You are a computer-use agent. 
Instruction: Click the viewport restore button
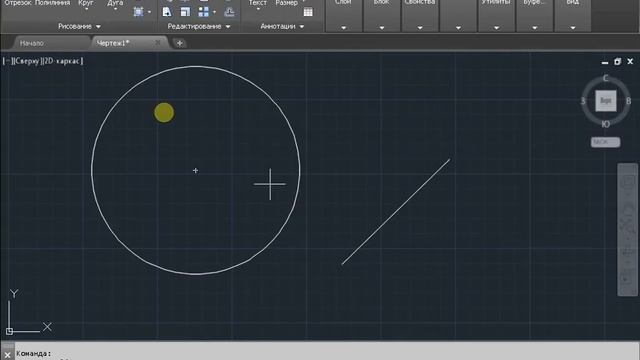point(618,62)
